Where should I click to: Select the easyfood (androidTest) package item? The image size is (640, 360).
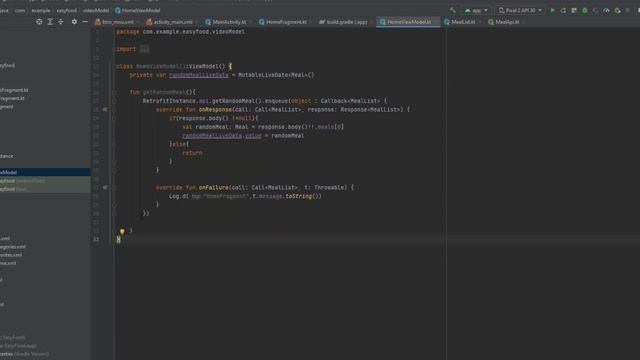click(x=45, y=180)
